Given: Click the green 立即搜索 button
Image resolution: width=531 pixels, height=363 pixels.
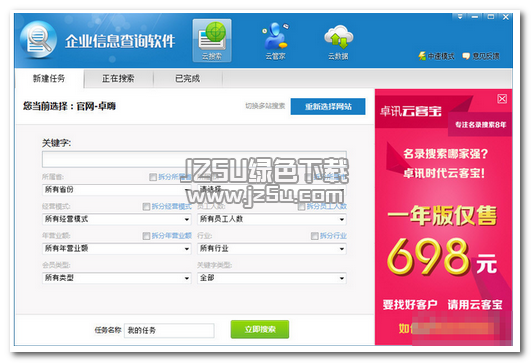Looking at the screenshot, I should 260,329.
